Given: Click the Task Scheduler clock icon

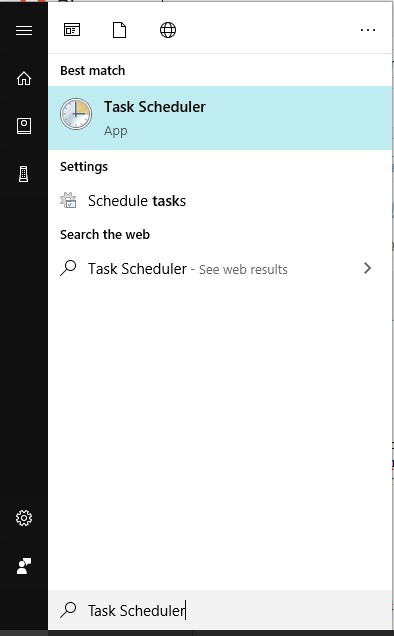Looking at the screenshot, I should pyautogui.click(x=76, y=114).
